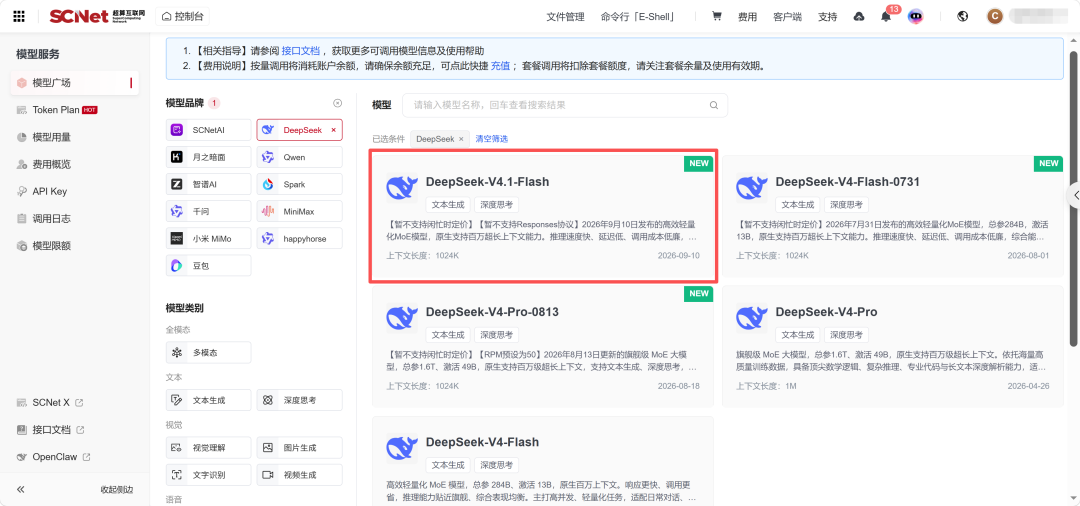Viewport: 1080px width, 506px height.
Task: Filter by Qwen brand
Action: [300, 157]
